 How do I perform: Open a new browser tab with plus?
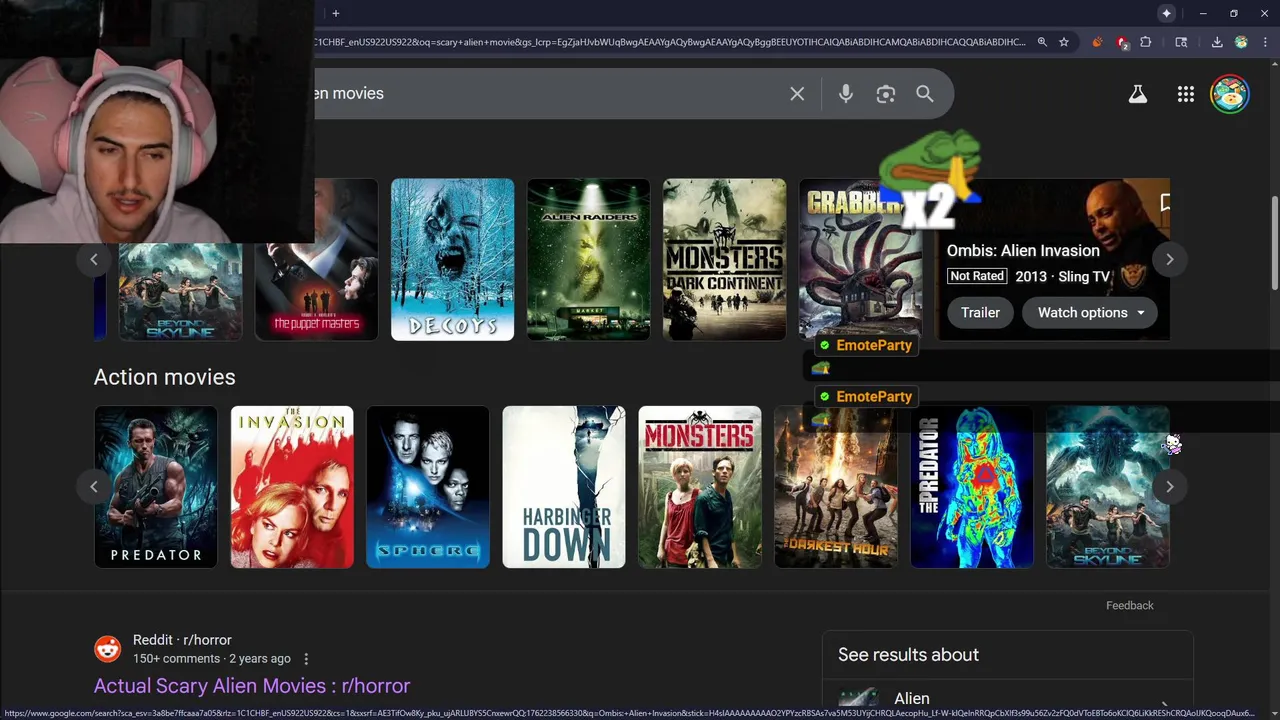coord(336,13)
